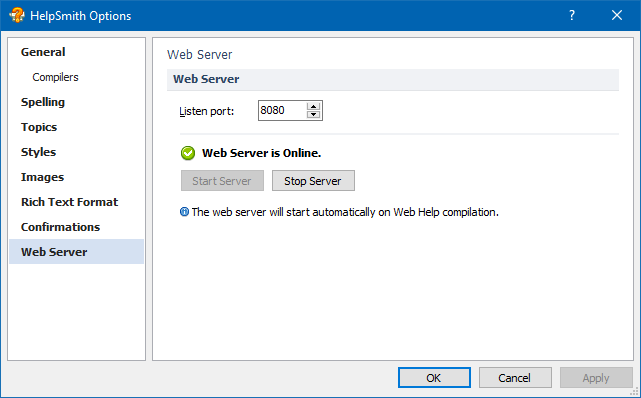This screenshot has height=398, width=641.
Task: Click the disabled Start Server button
Action: [x=222, y=181]
